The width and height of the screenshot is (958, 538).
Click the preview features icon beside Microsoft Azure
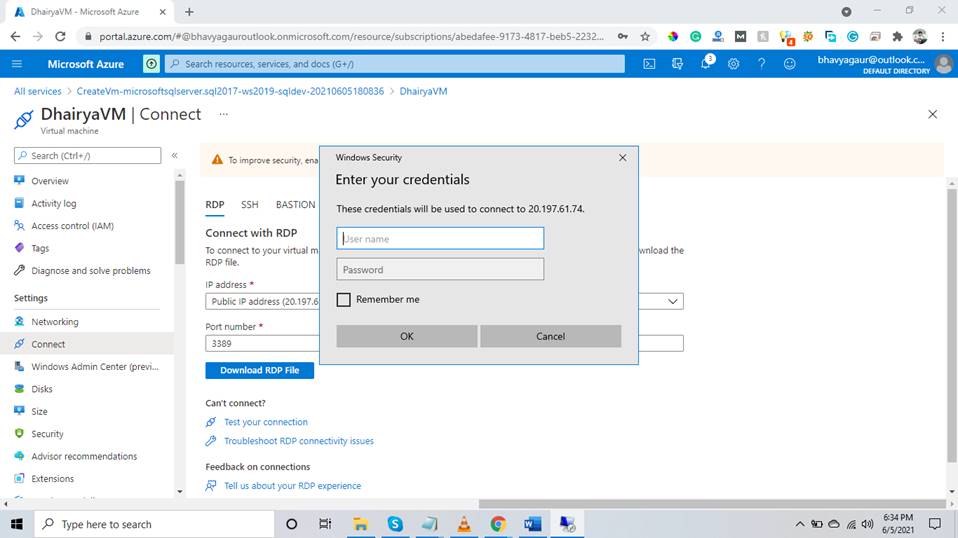[x=151, y=64]
